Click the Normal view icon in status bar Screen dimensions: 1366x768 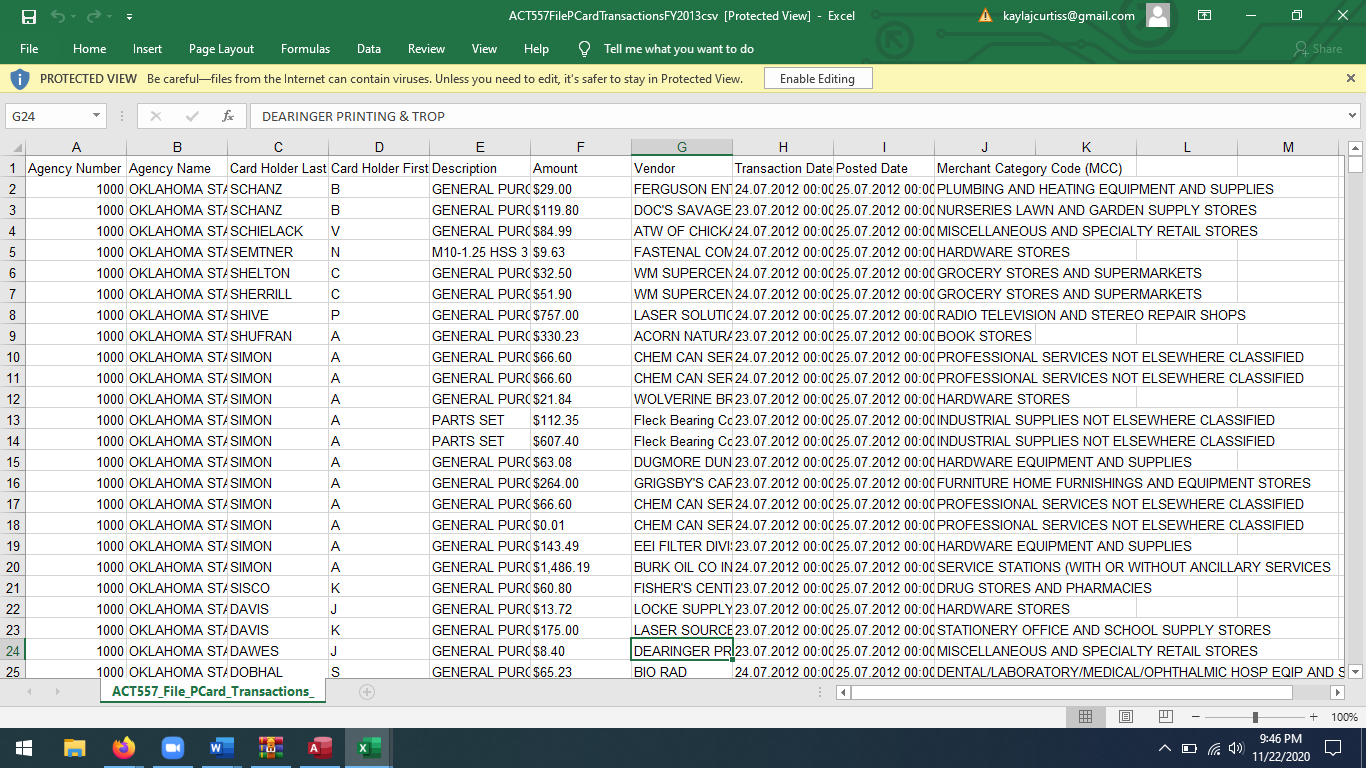(x=1085, y=716)
